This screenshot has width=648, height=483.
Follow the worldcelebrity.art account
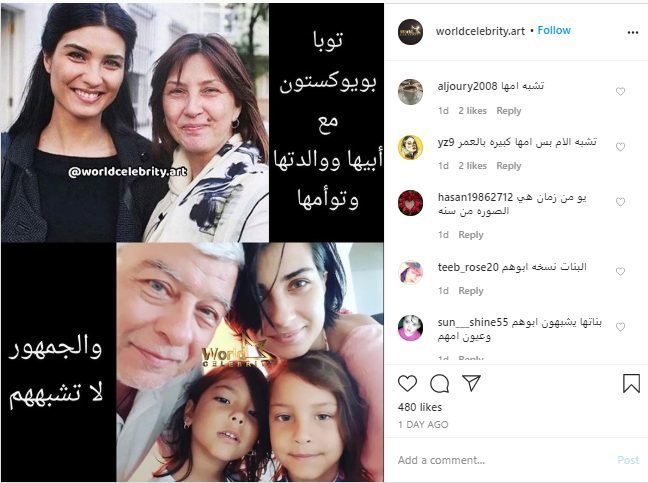point(554,30)
